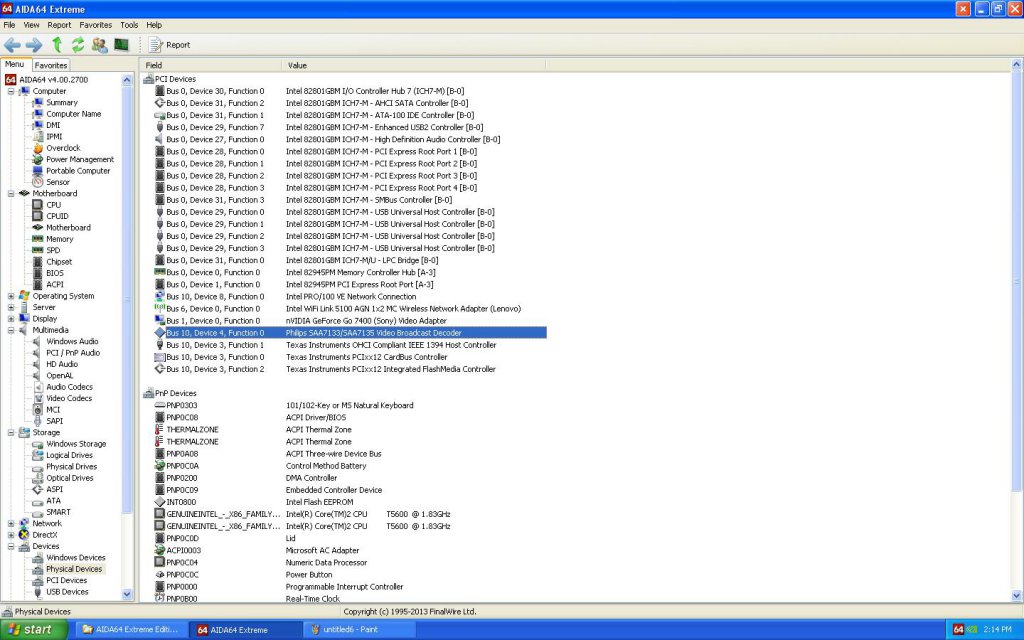
Task: Select the Sensor tree item
Action: [x=57, y=182]
